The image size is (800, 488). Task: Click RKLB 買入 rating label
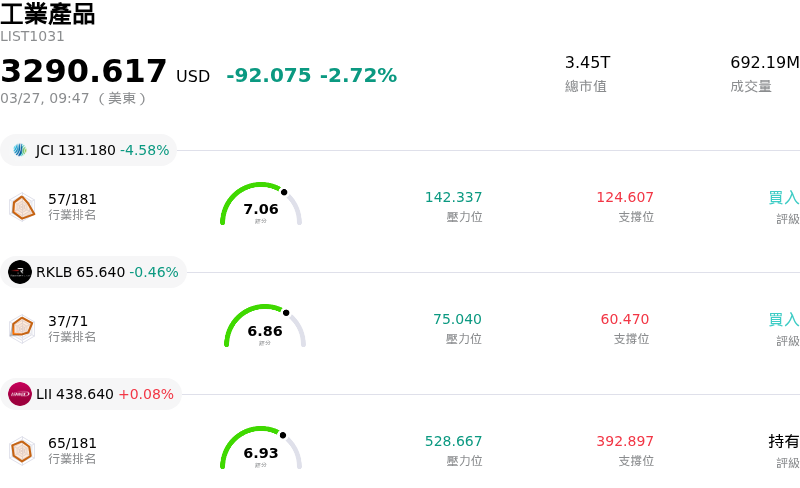tap(783, 320)
